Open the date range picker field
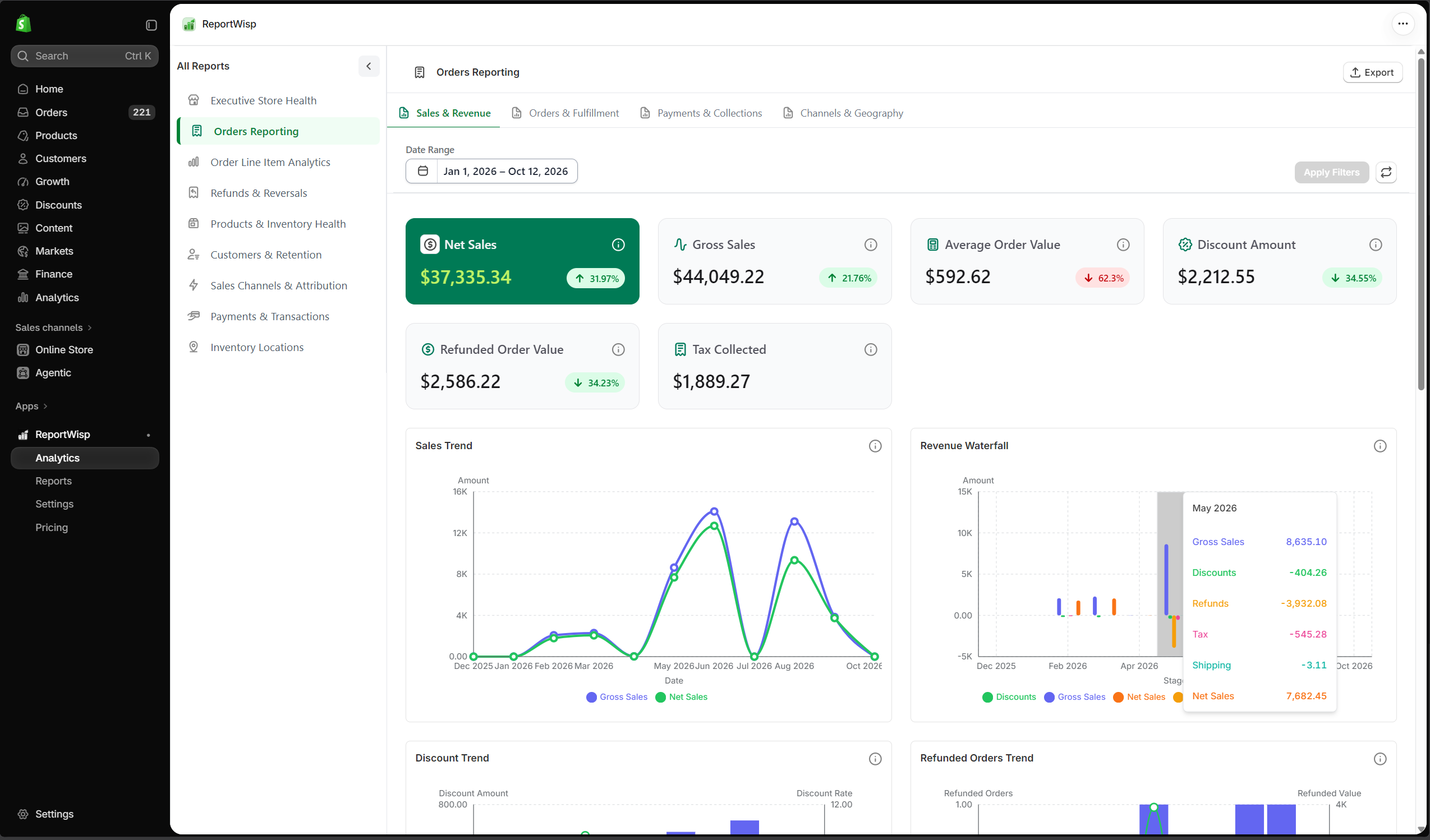Screen dimensions: 1430x840 tap(491, 170)
